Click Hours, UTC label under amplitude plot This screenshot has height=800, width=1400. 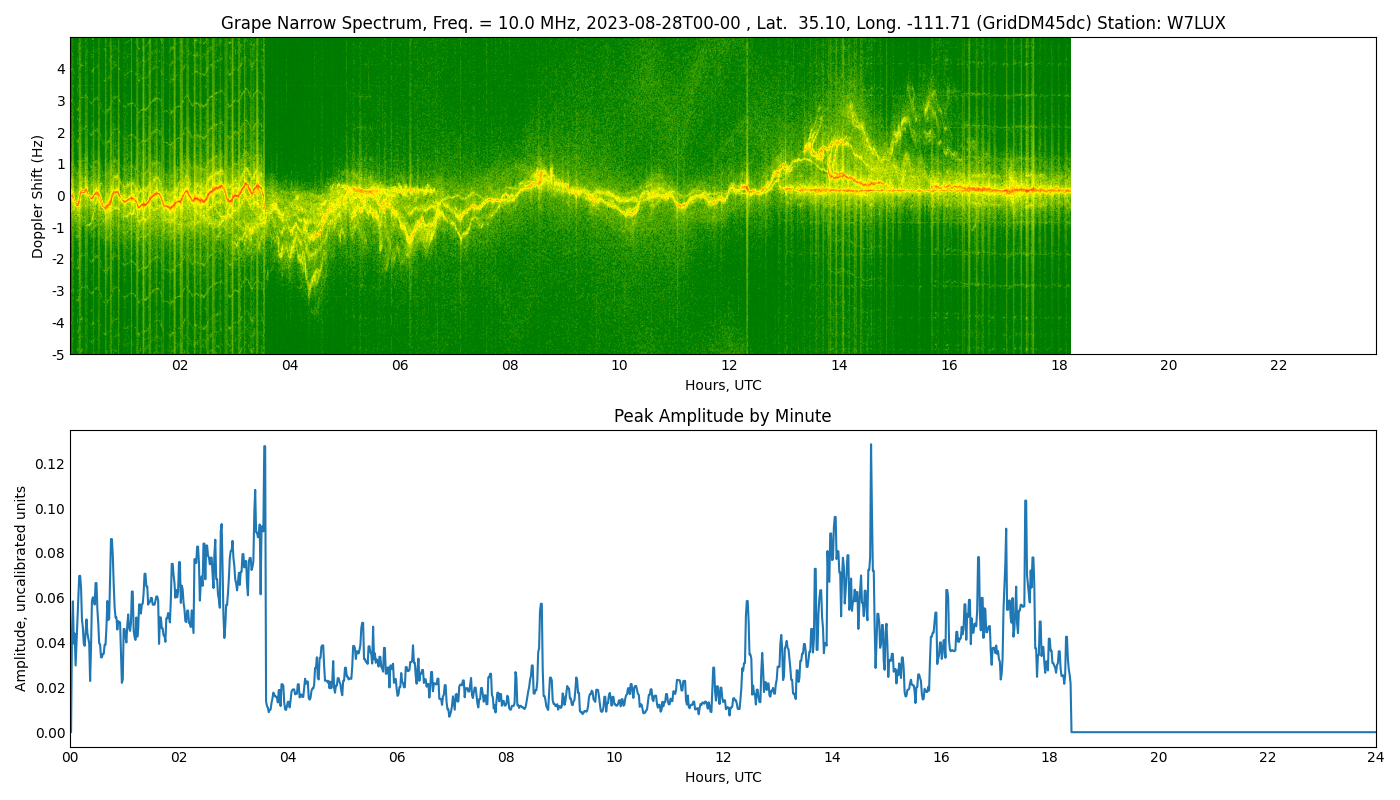(723, 777)
